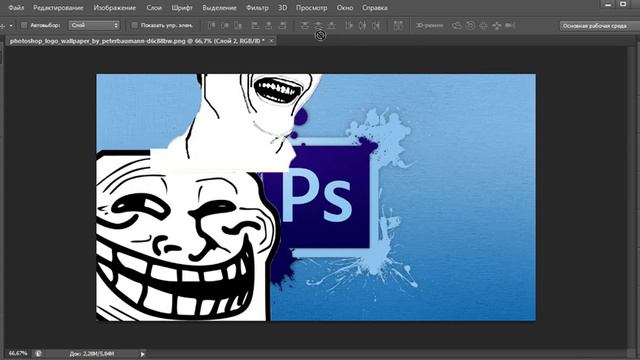This screenshot has height=360, width=640.
Task: Distribute layers by top edges
Action: tap(304, 25)
